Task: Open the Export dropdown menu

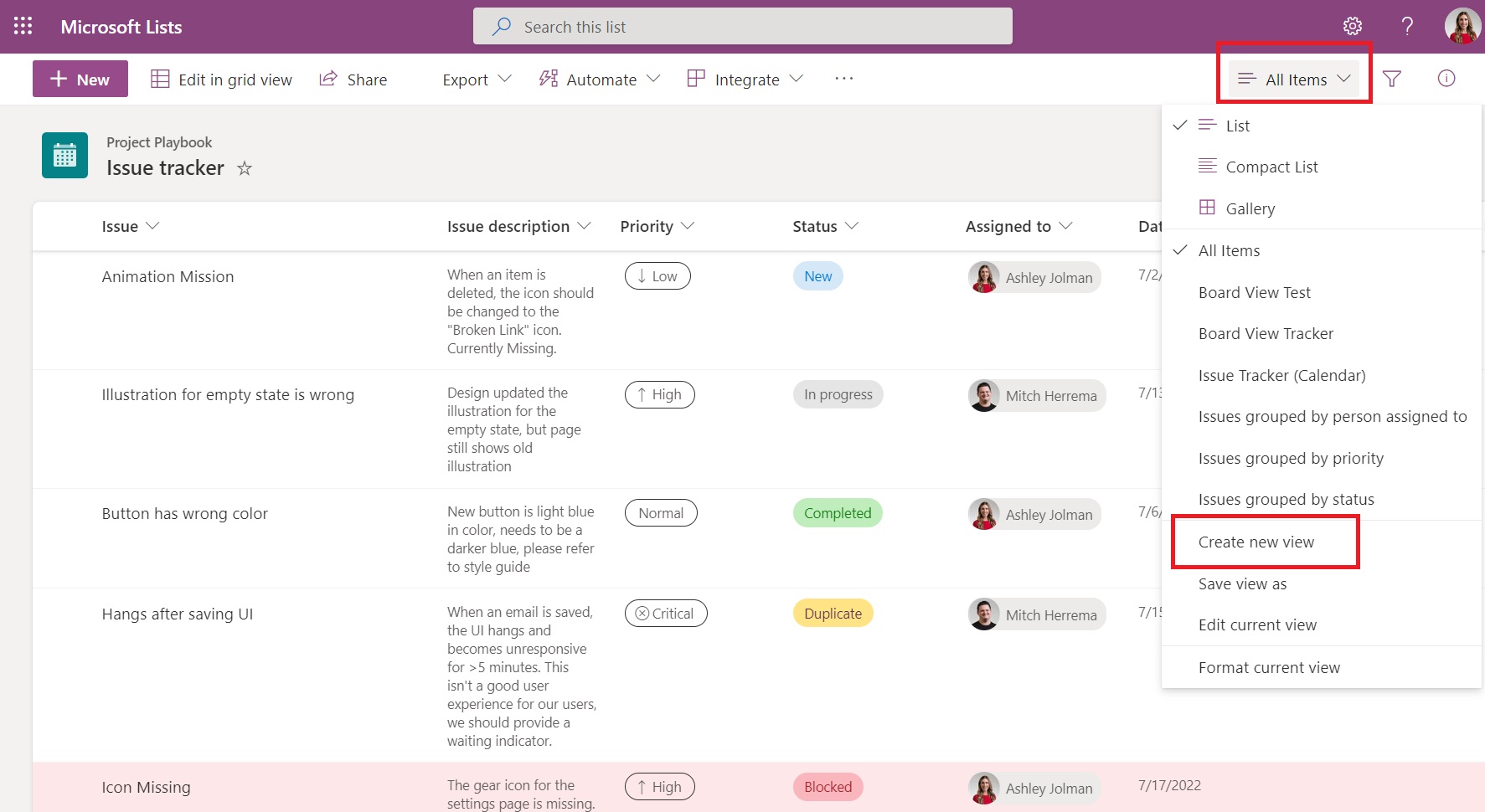Action: point(477,80)
